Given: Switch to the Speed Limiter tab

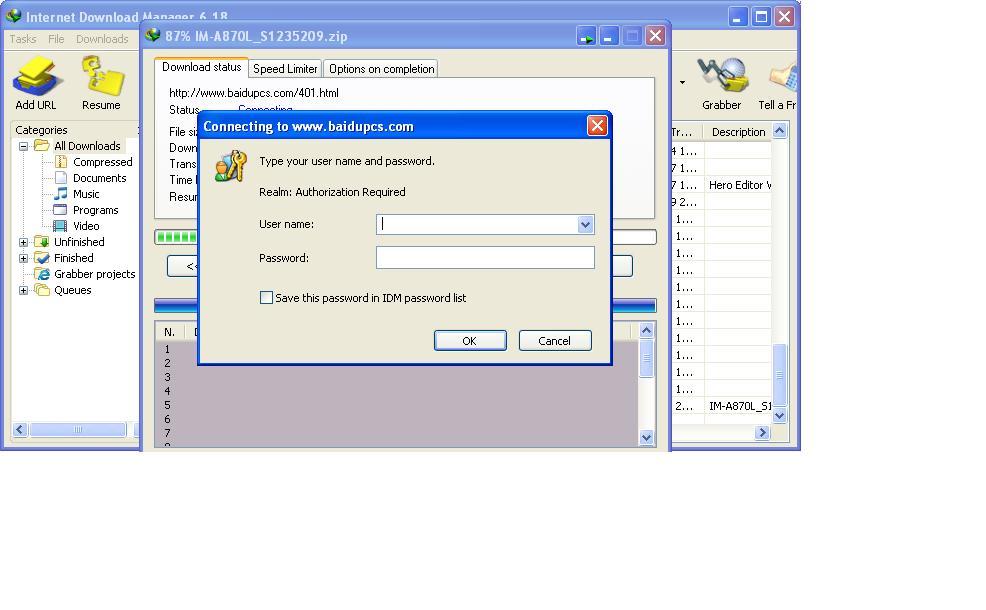Looking at the screenshot, I should (x=285, y=69).
